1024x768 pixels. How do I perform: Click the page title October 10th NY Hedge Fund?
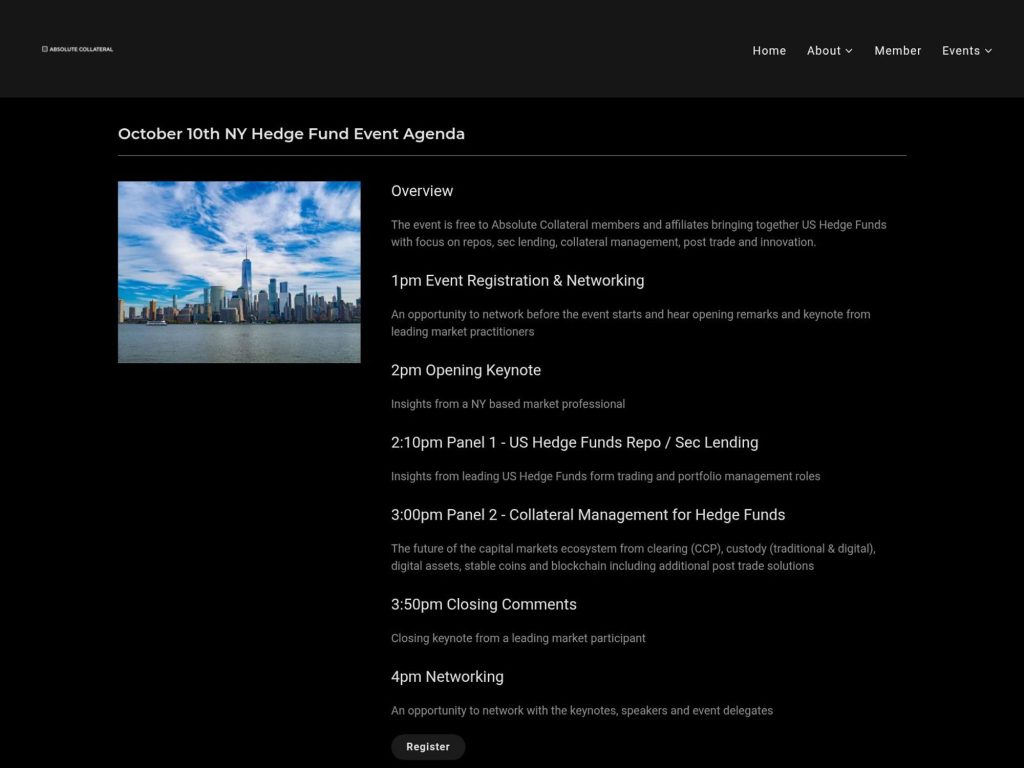coord(291,133)
